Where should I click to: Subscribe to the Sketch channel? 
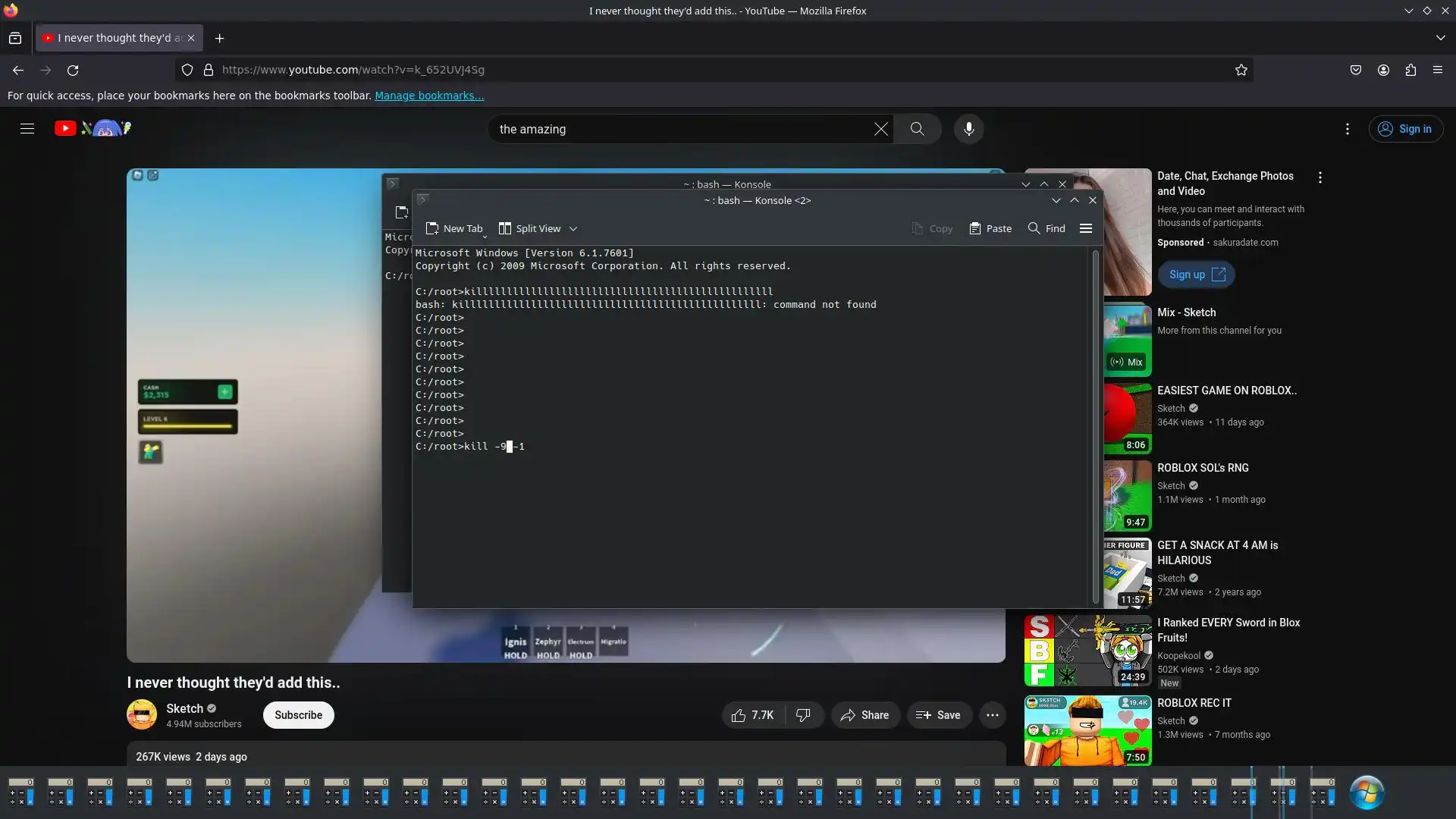[298, 715]
